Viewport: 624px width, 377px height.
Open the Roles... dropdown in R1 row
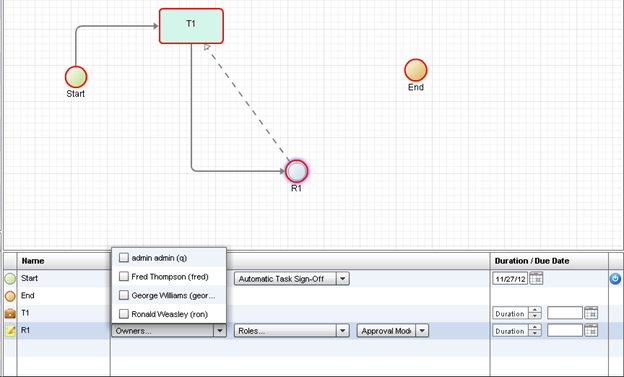[x=343, y=330]
